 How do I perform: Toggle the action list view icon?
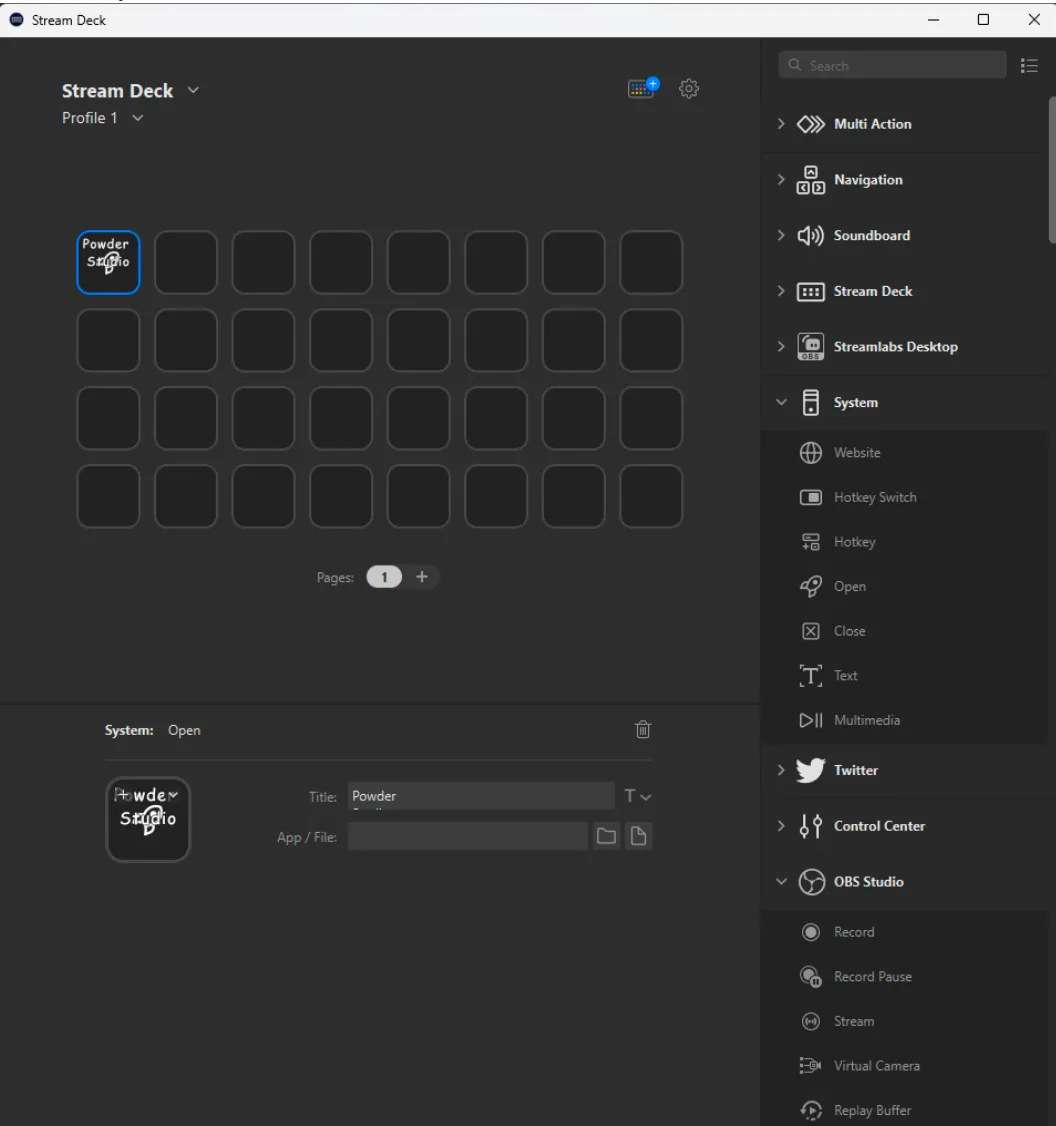1029,66
